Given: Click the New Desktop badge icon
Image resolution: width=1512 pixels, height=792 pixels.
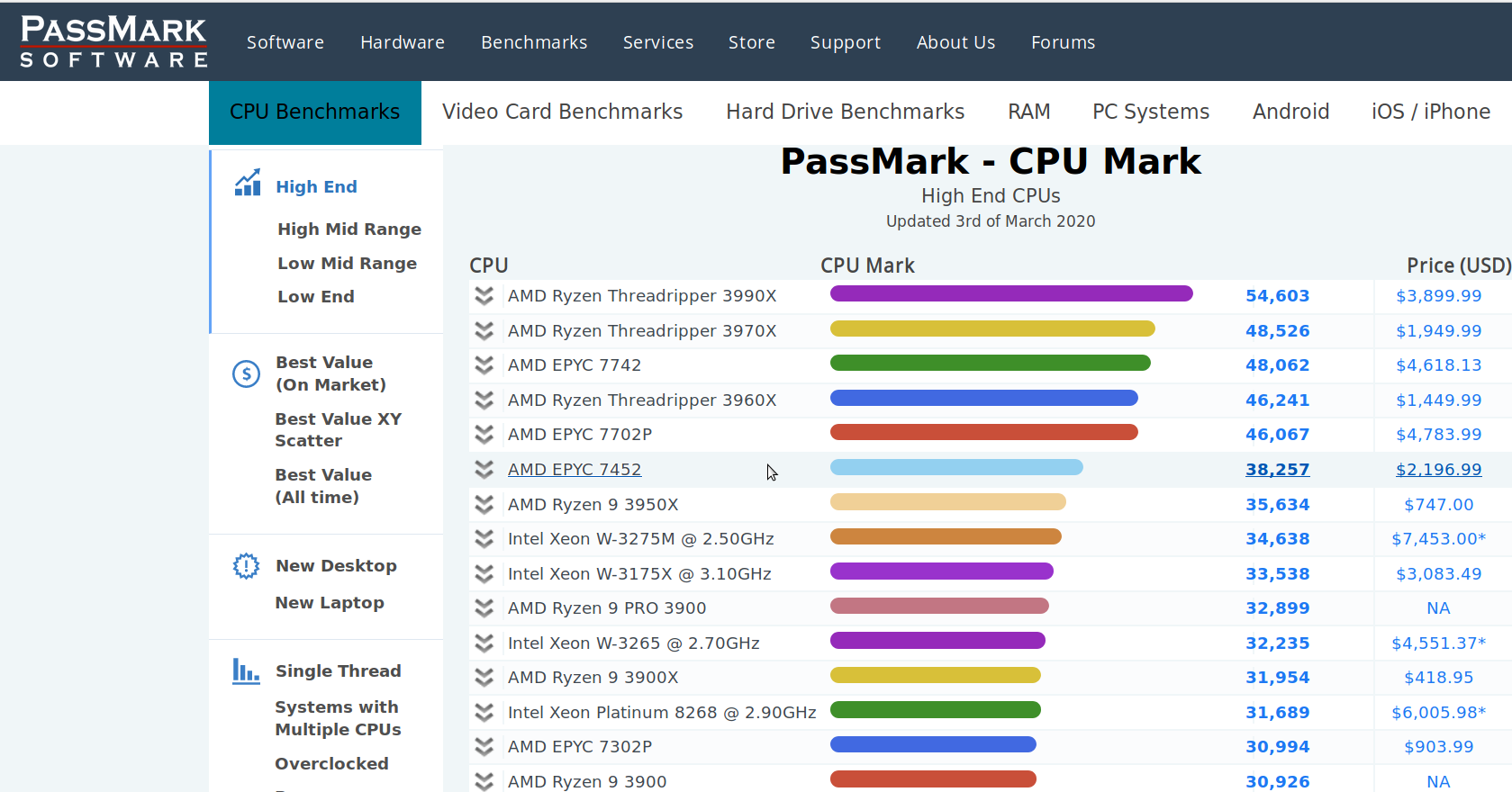Looking at the screenshot, I should coord(246,566).
